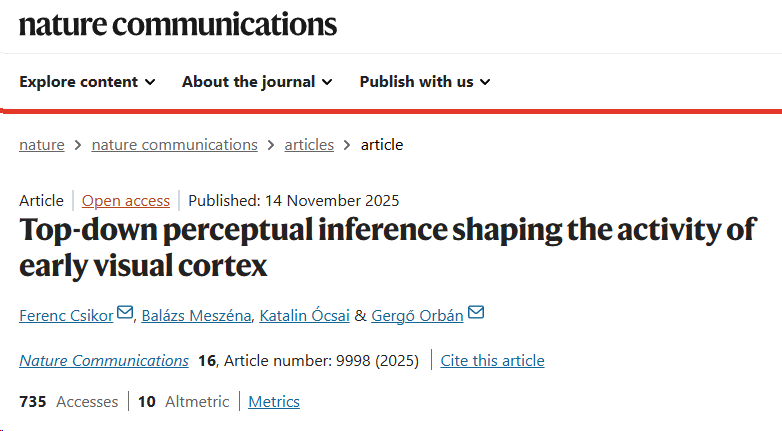The height and width of the screenshot is (431, 782).
Task: Open the Nature Communications journal link
Action: (104, 361)
